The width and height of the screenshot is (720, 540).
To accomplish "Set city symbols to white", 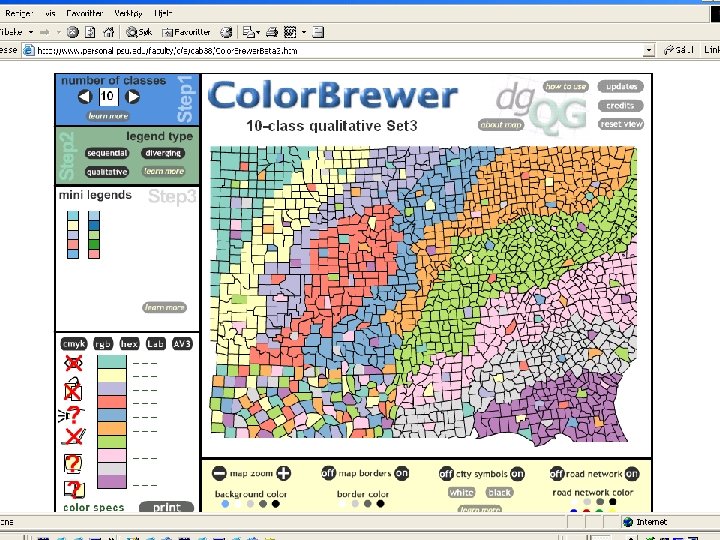I will pos(461,493).
